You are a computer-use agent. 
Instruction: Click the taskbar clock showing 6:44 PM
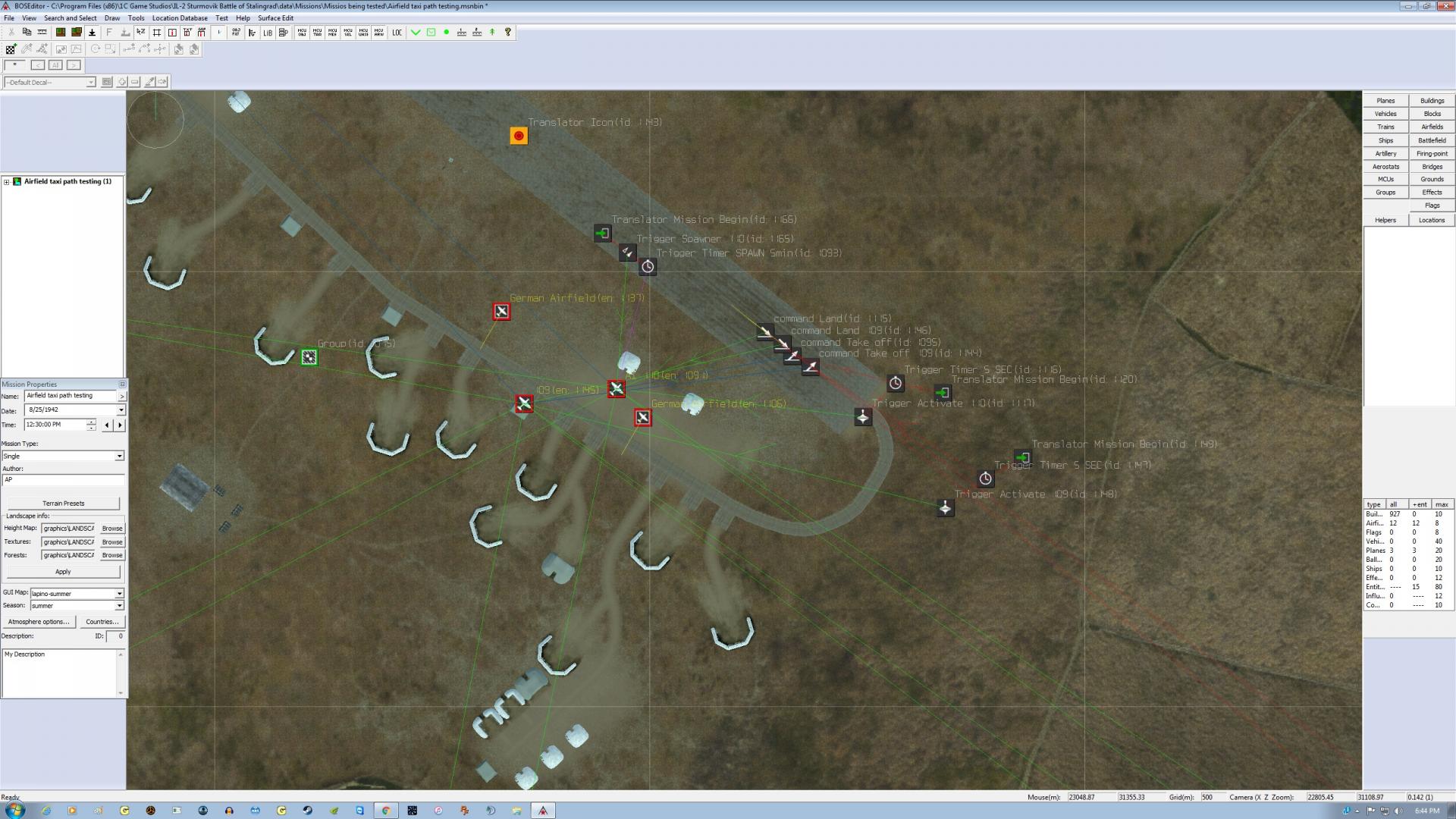1426,811
